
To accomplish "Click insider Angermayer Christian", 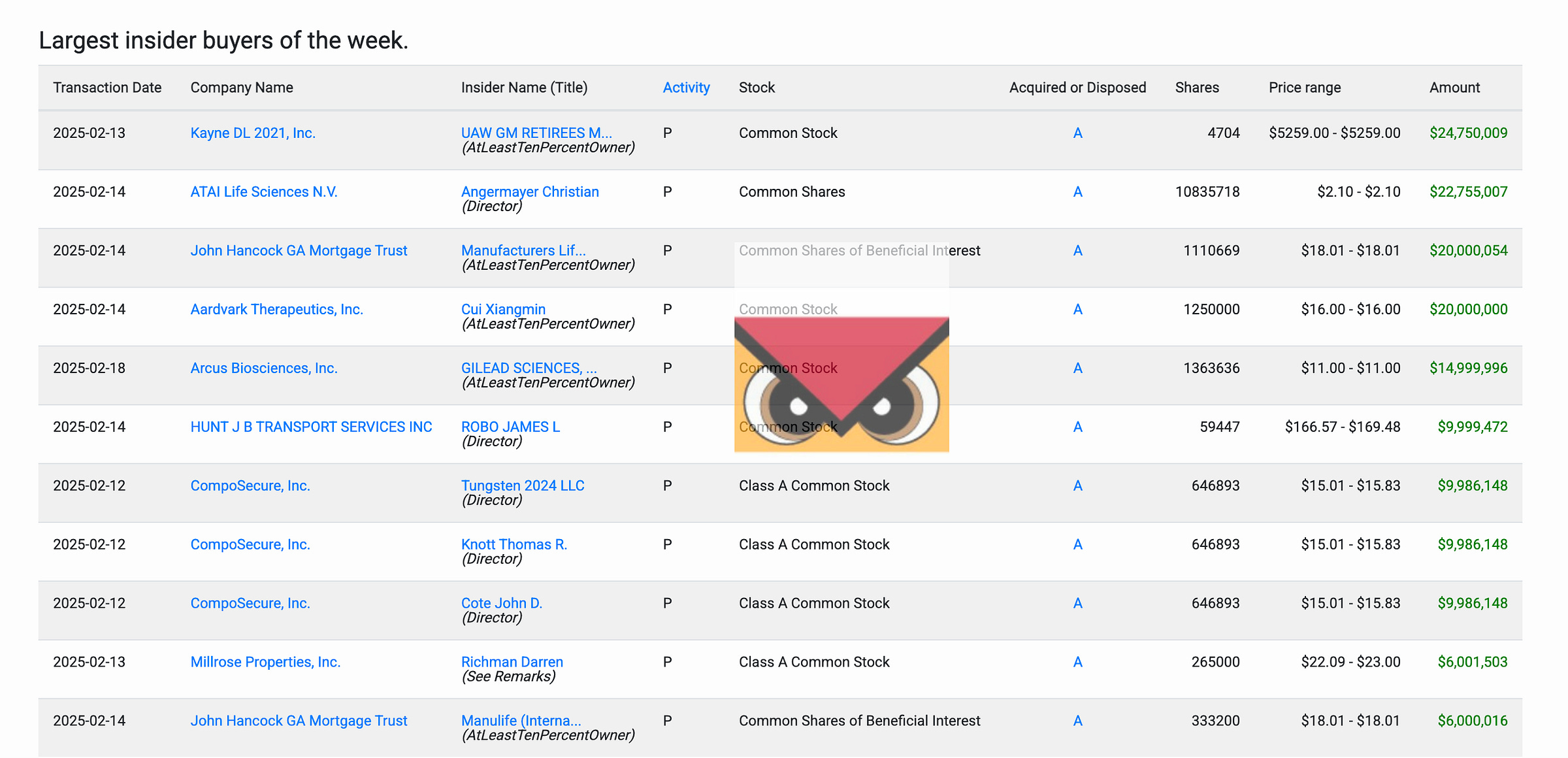I will (529, 192).
